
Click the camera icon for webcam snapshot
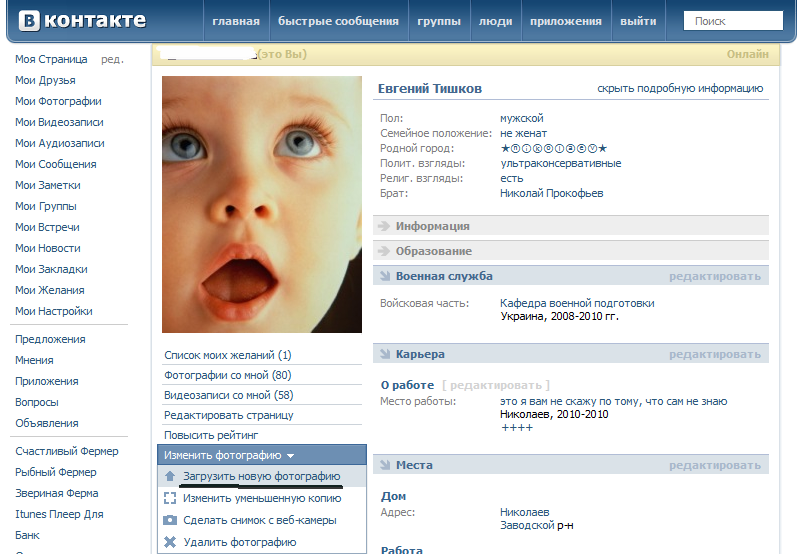coord(170,520)
